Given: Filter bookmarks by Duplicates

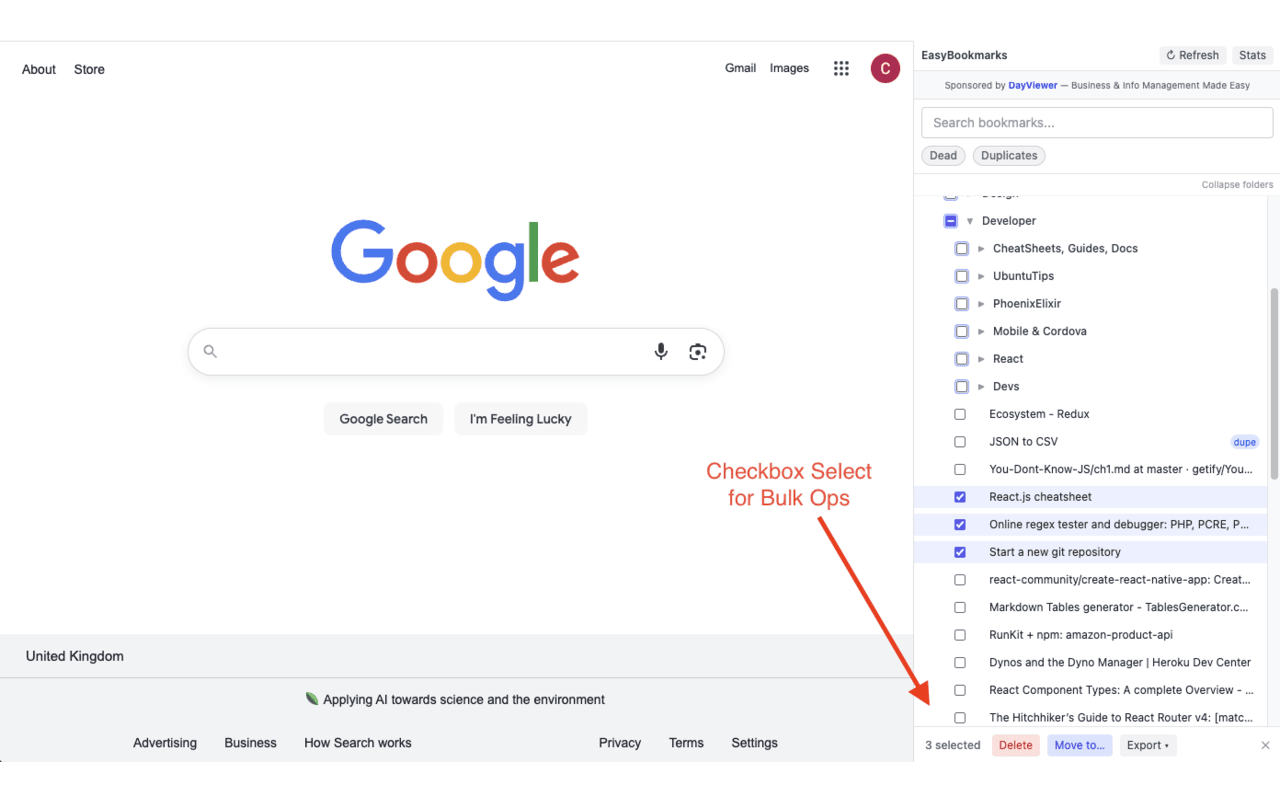Looking at the screenshot, I should point(1009,156).
